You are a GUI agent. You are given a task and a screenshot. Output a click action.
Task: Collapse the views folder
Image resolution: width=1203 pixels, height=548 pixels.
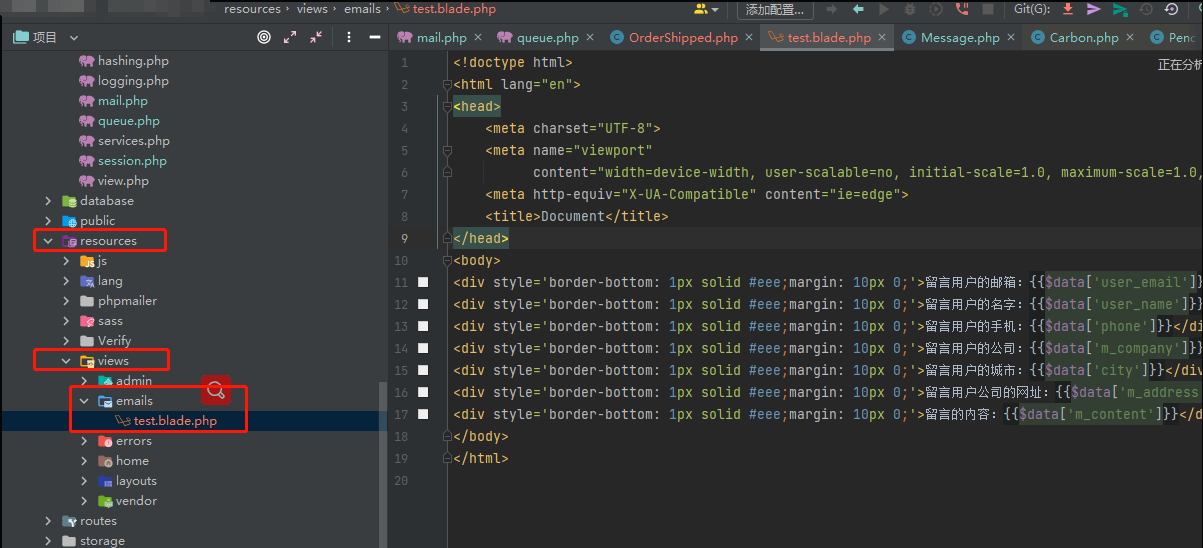click(66, 361)
